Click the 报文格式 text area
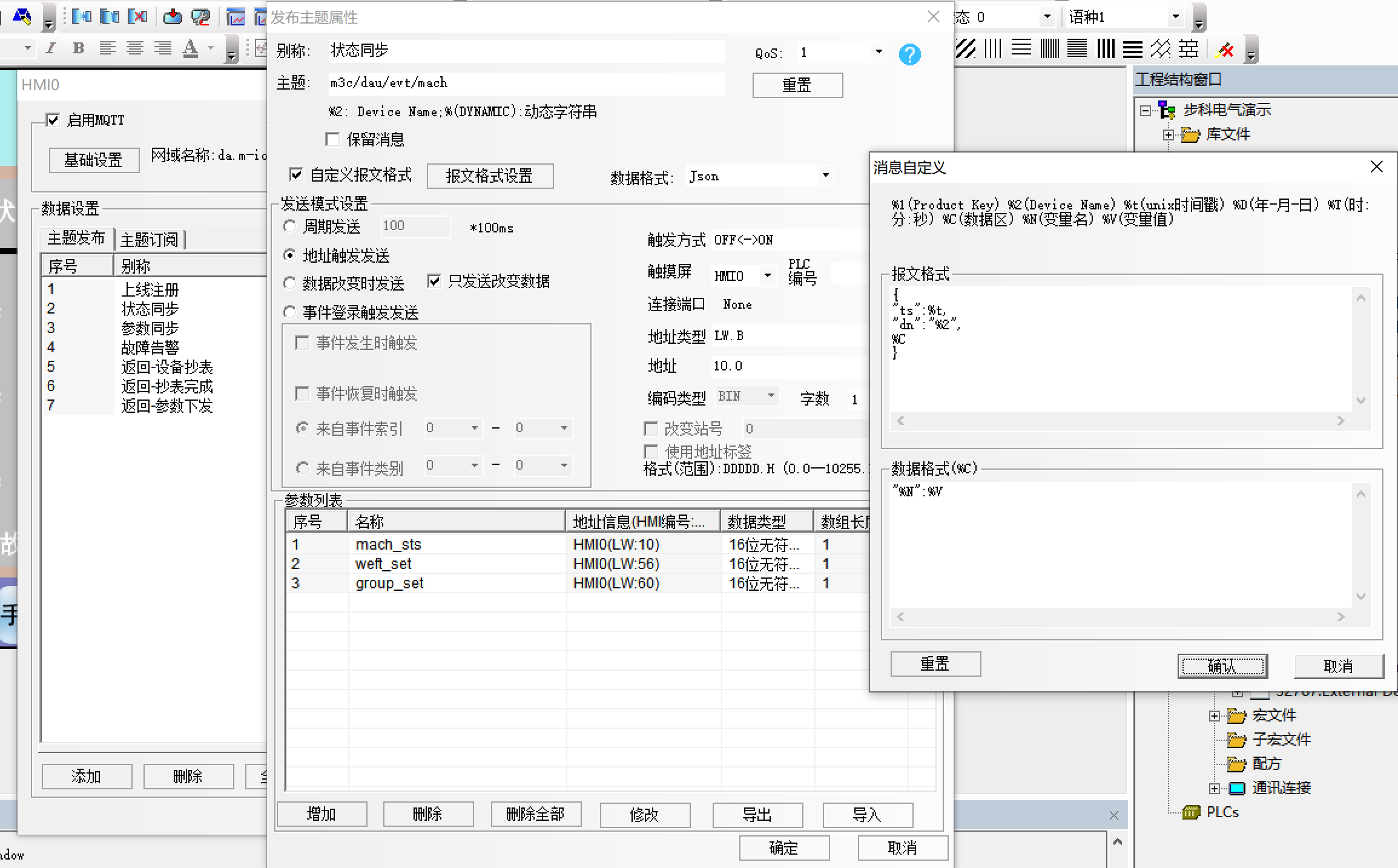This screenshot has height=868, width=1398. point(1121,349)
